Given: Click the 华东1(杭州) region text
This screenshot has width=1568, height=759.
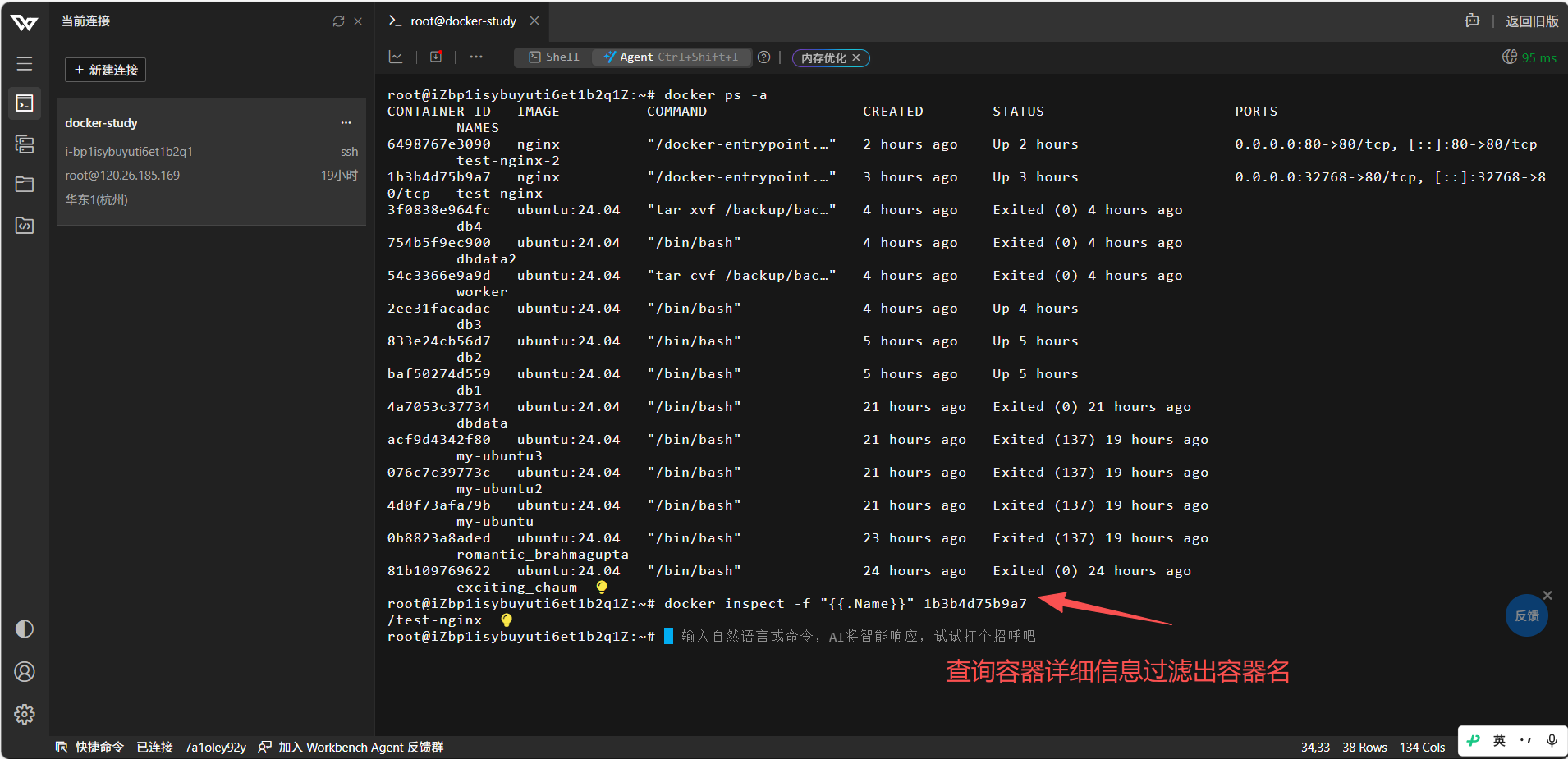Looking at the screenshot, I should pos(97,199).
